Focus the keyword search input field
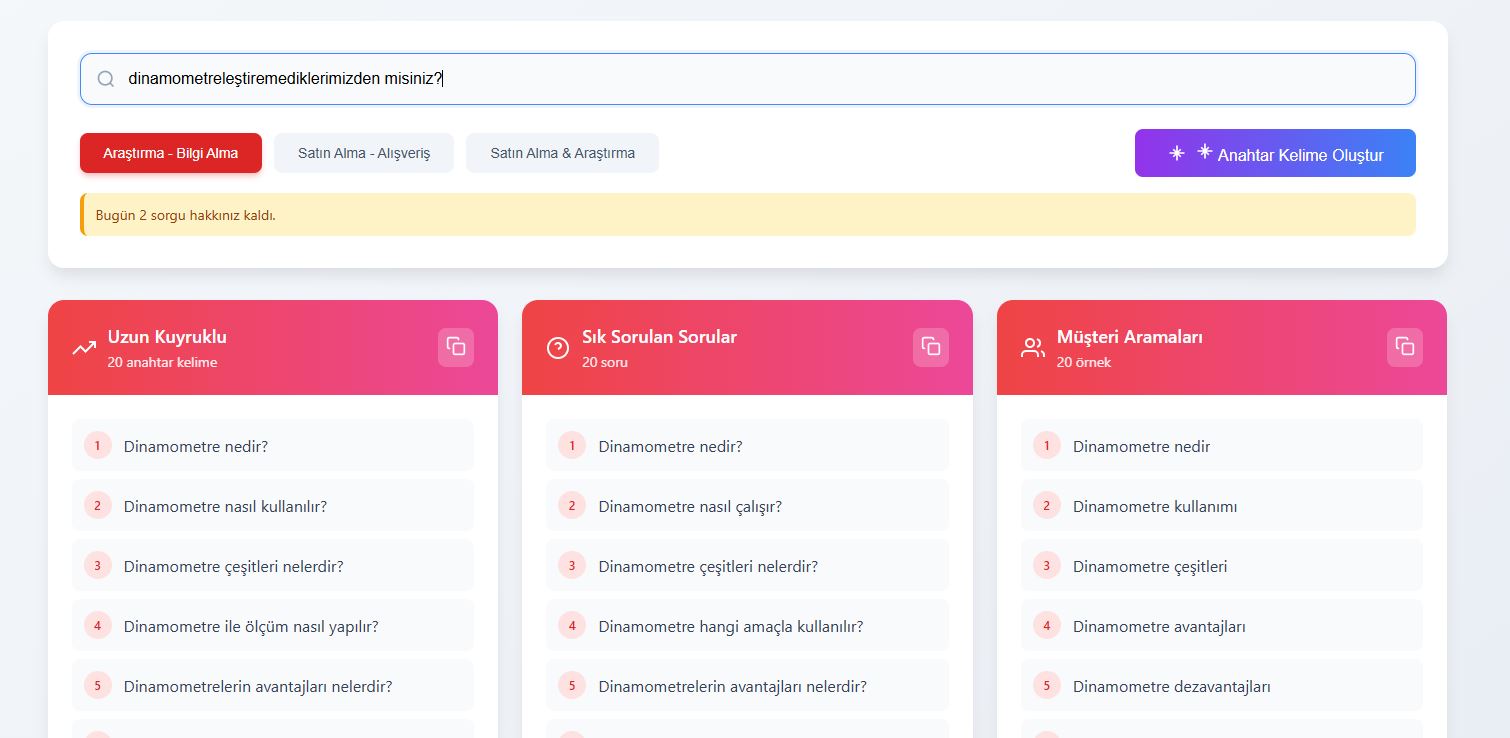 click(748, 79)
